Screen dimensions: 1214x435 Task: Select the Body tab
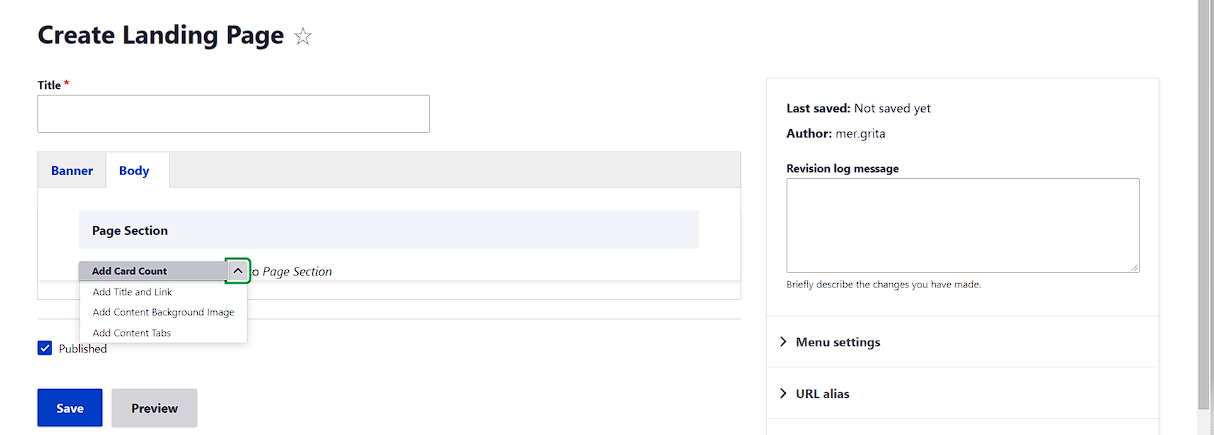click(x=134, y=171)
